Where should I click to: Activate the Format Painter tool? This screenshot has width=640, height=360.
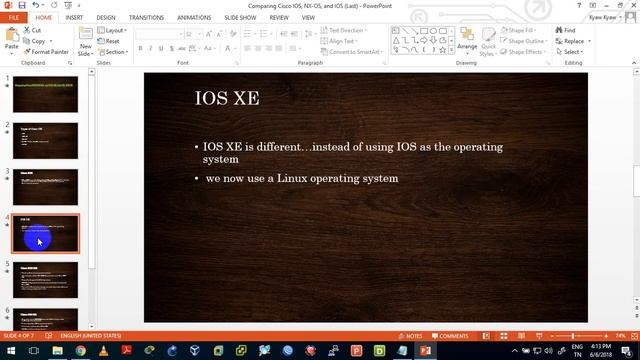[x=46, y=52]
